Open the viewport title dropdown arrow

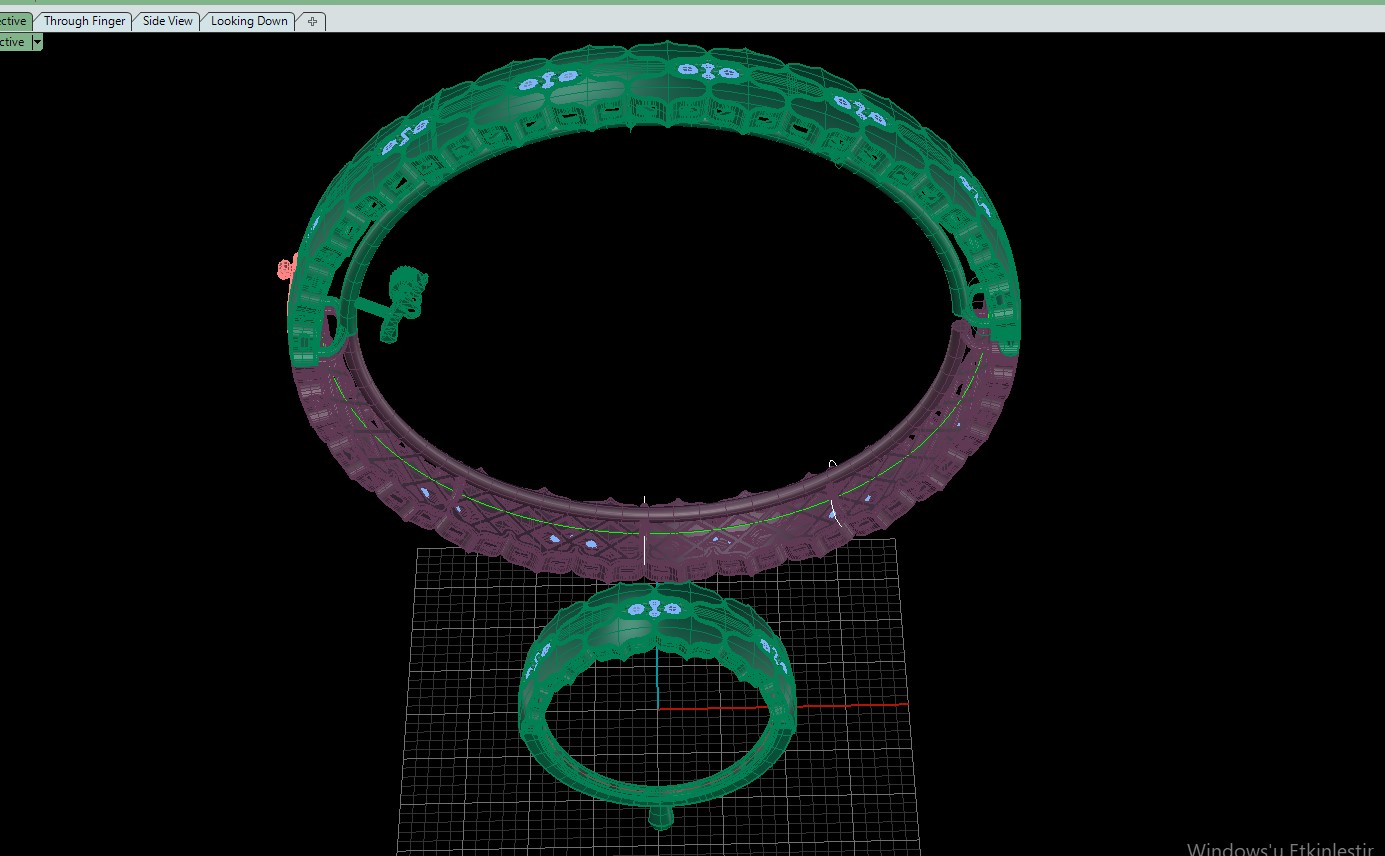37,42
